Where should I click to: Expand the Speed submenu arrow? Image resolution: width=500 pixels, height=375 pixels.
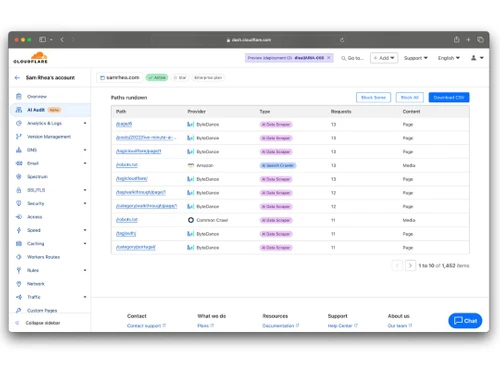[x=85, y=230]
